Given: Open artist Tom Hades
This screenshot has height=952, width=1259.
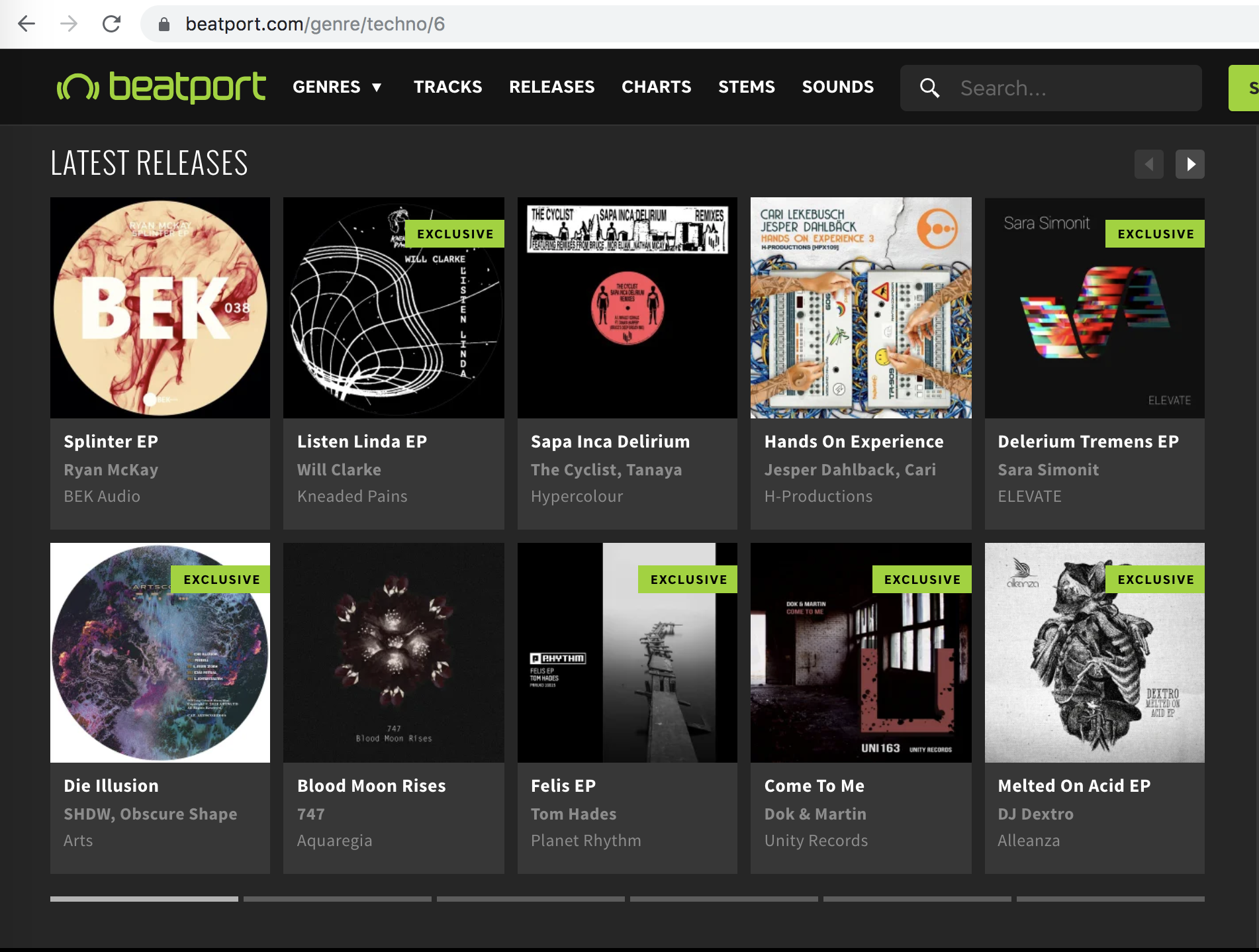Looking at the screenshot, I should coord(574,814).
